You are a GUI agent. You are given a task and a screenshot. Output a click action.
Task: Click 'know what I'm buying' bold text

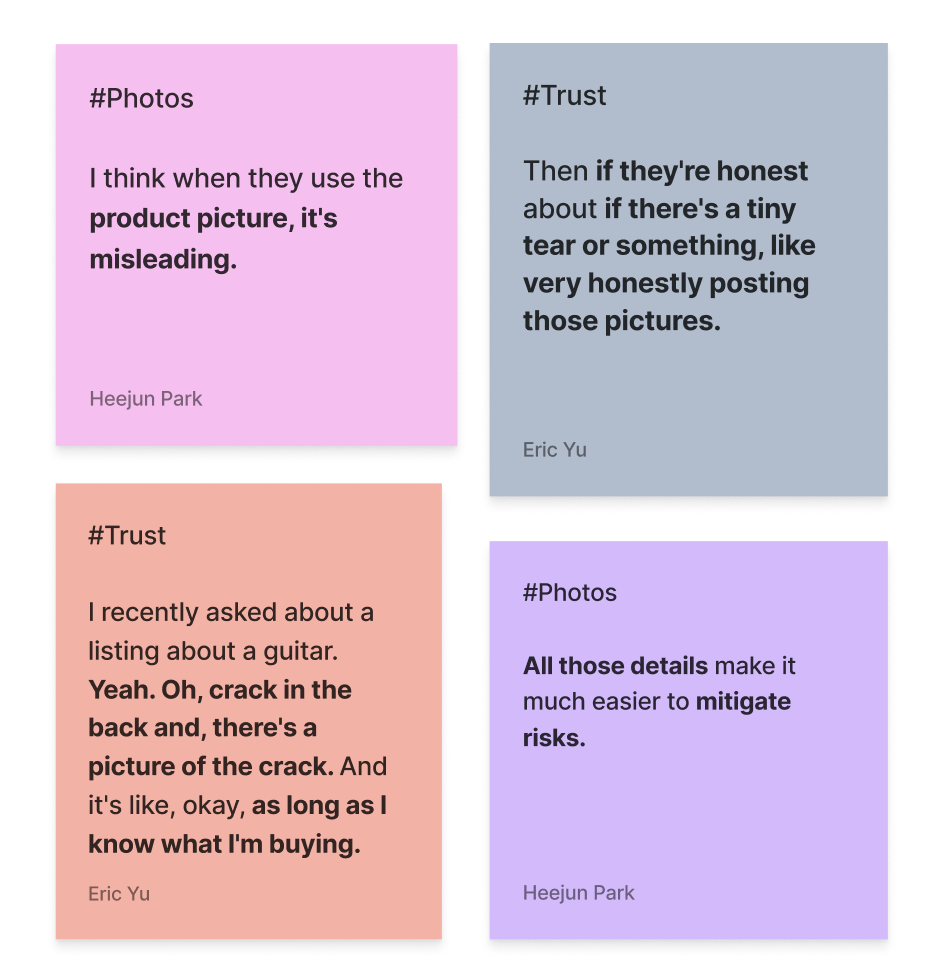coord(225,844)
